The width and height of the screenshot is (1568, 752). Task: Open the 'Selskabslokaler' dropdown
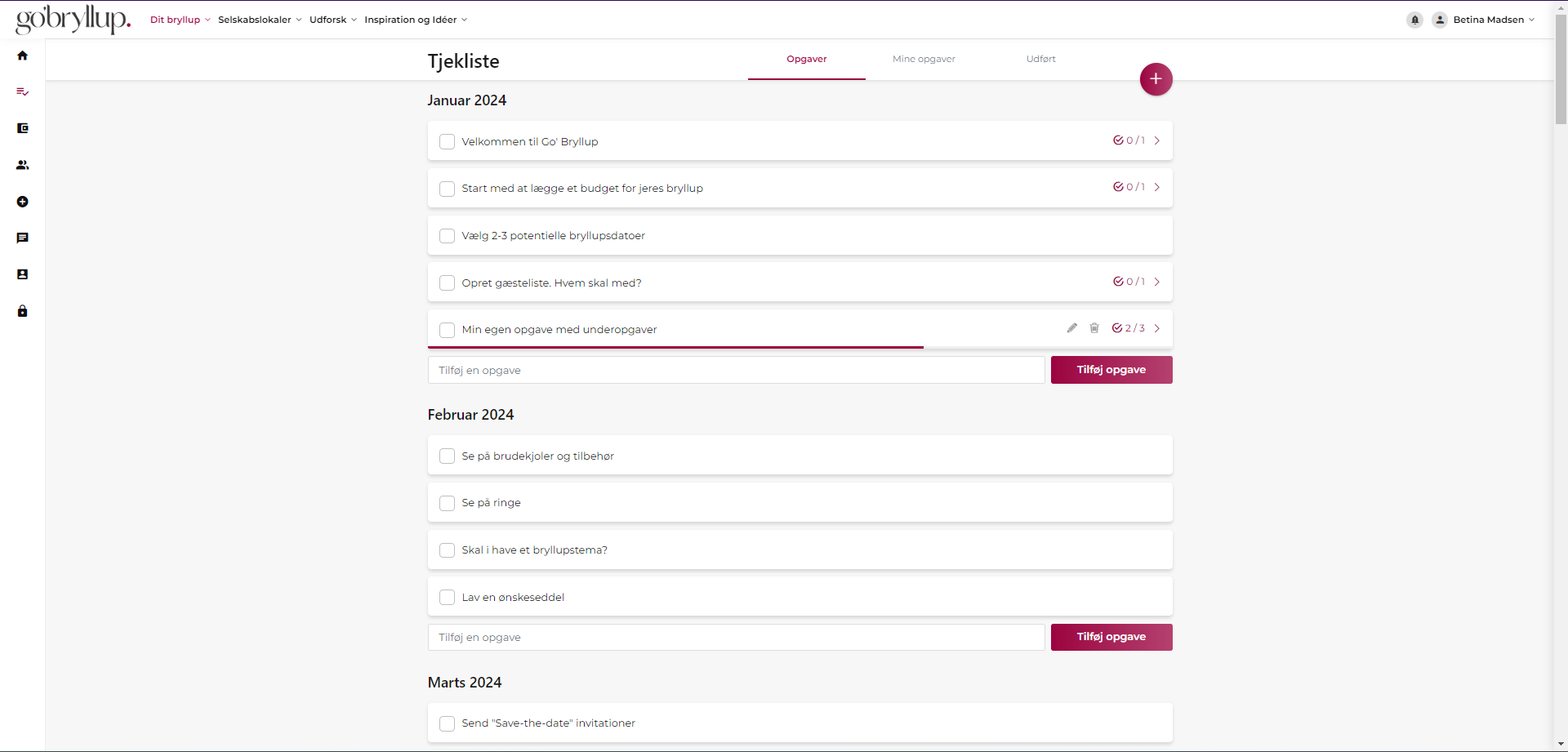pyautogui.click(x=259, y=20)
